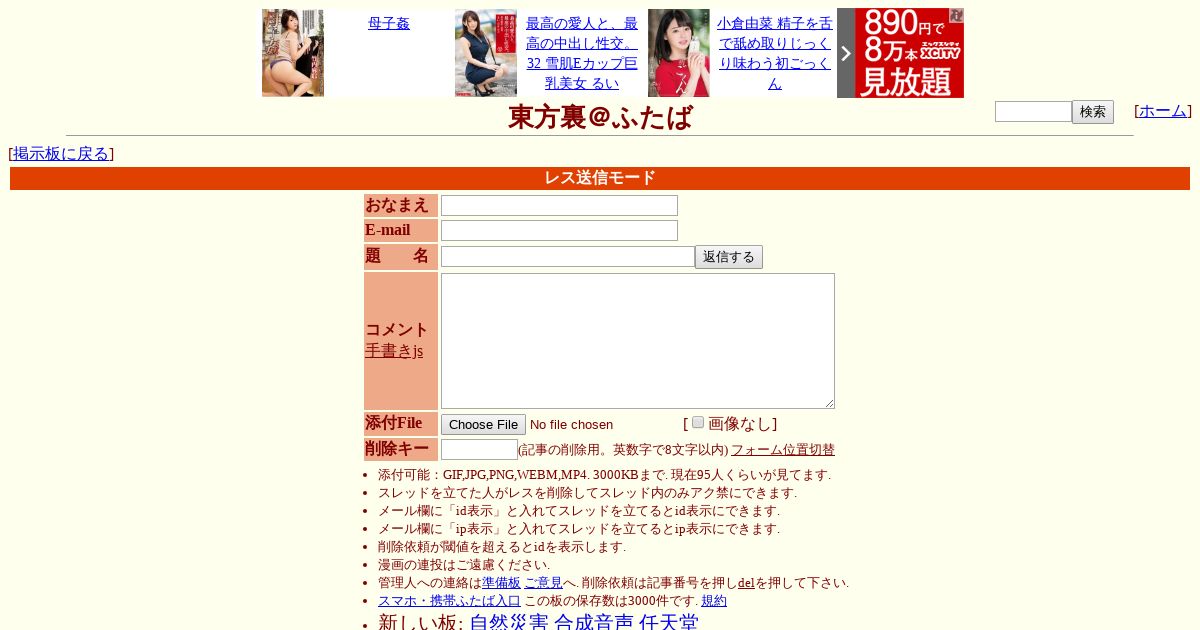This screenshot has width=1200, height=630.
Task: Open the first ad thumbnail image
Action: [293, 53]
